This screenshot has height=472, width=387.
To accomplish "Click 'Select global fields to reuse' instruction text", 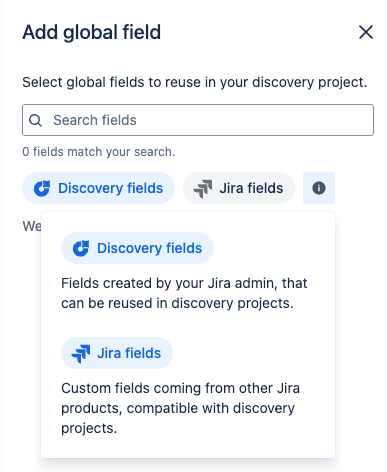I will (x=195, y=82).
